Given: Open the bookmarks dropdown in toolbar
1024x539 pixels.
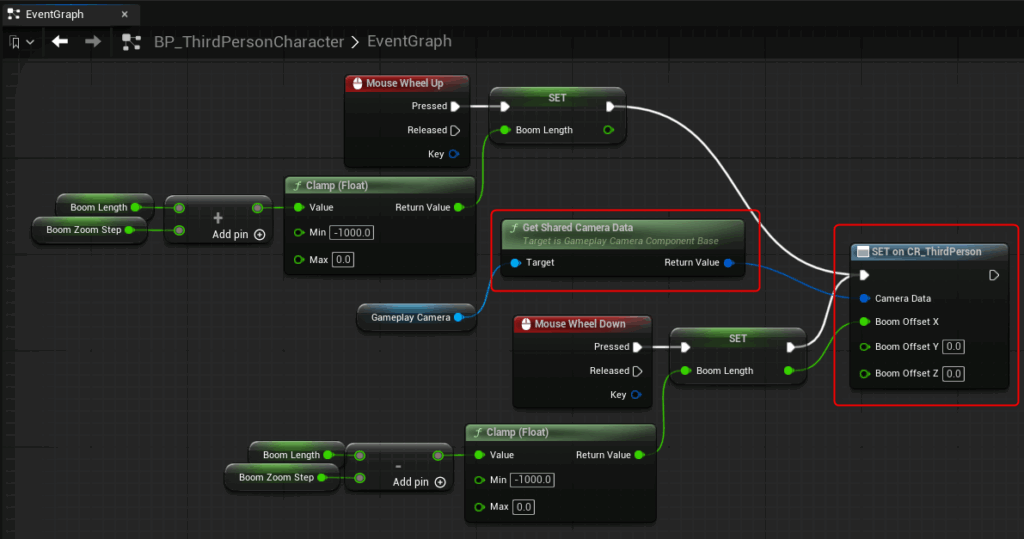Looking at the screenshot, I should tap(22, 42).
